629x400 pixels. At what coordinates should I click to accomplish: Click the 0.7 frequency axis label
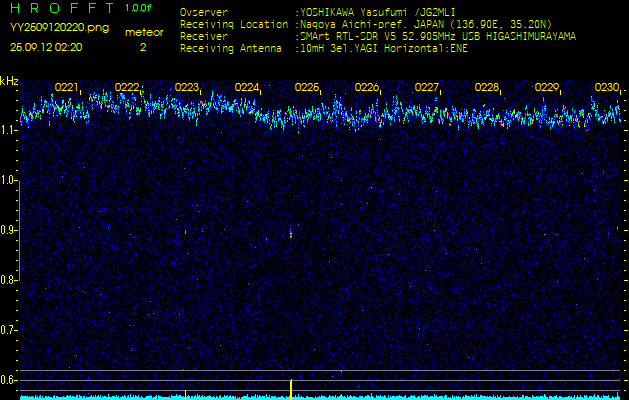(9, 329)
